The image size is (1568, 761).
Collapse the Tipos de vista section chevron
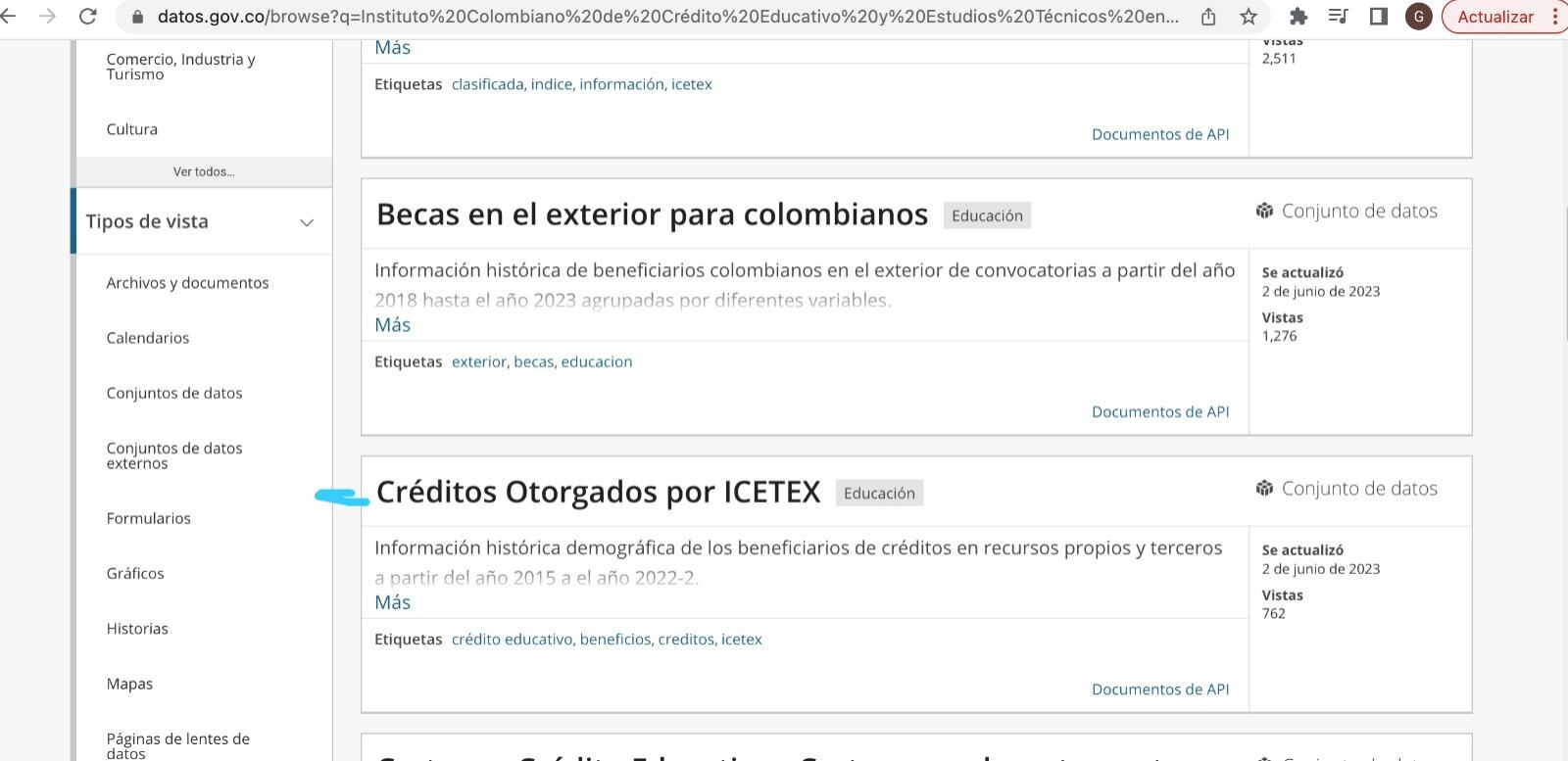pyautogui.click(x=307, y=222)
